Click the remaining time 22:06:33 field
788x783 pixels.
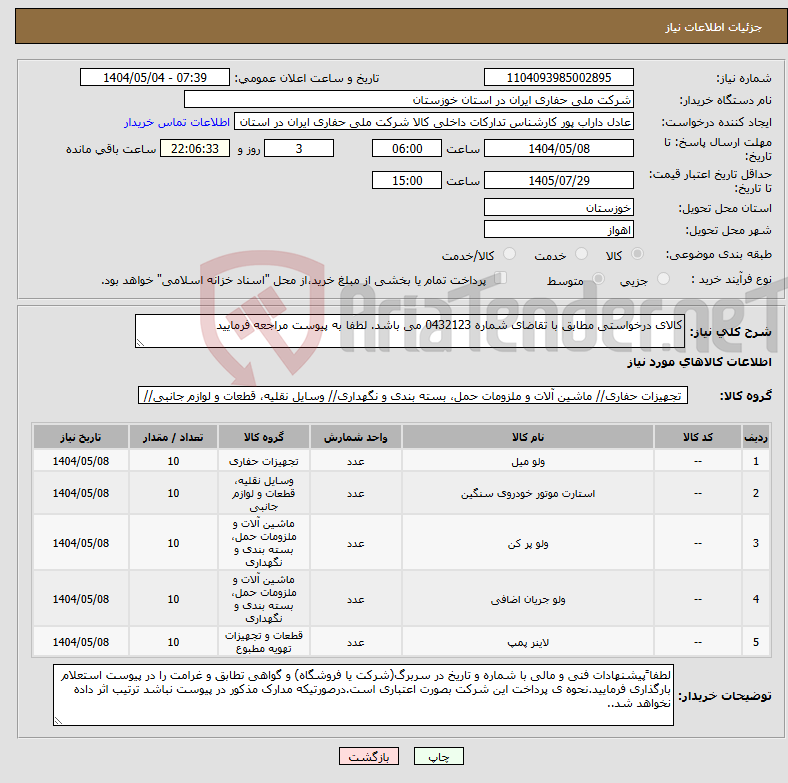tap(195, 149)
